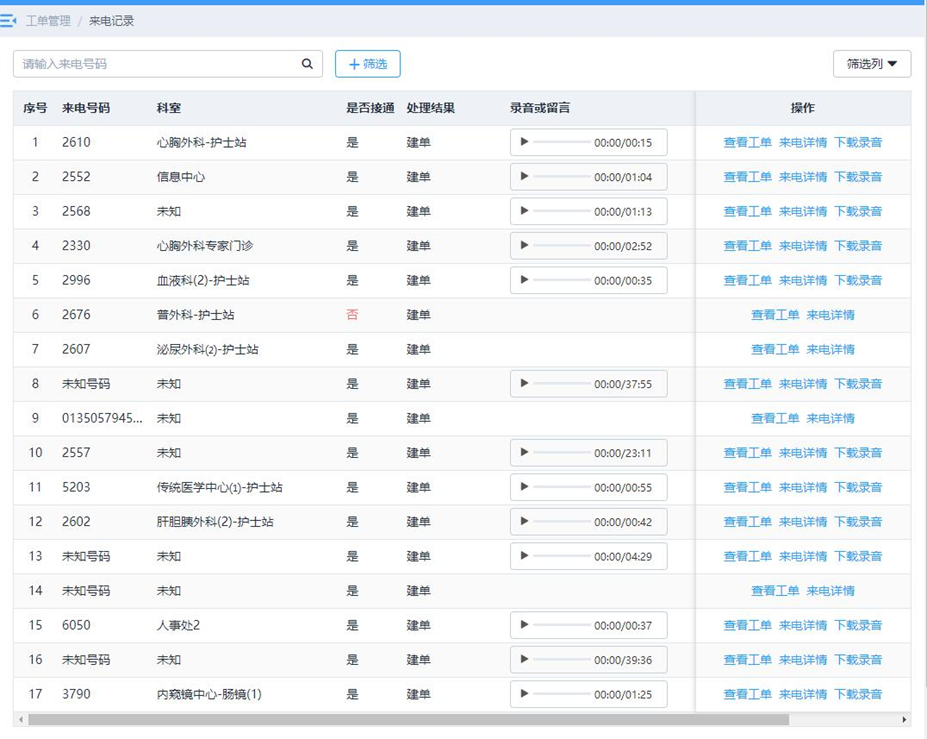Select the 血液科(2)-护士站 cell

point(203,280)
